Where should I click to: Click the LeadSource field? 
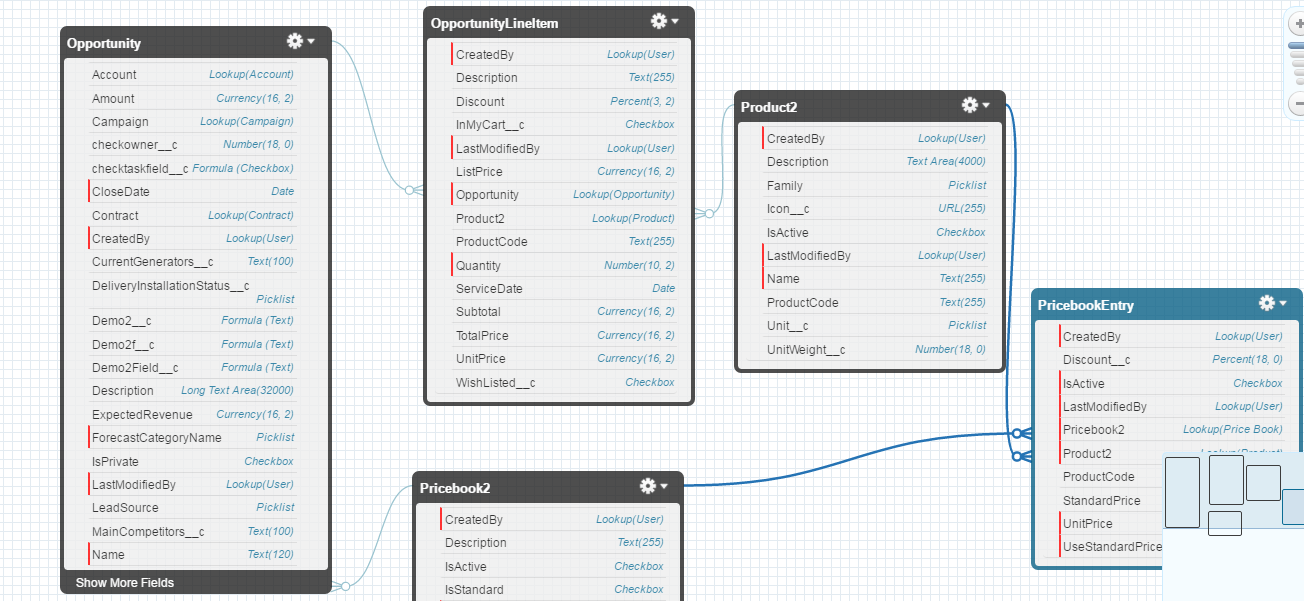click(193, 508)
